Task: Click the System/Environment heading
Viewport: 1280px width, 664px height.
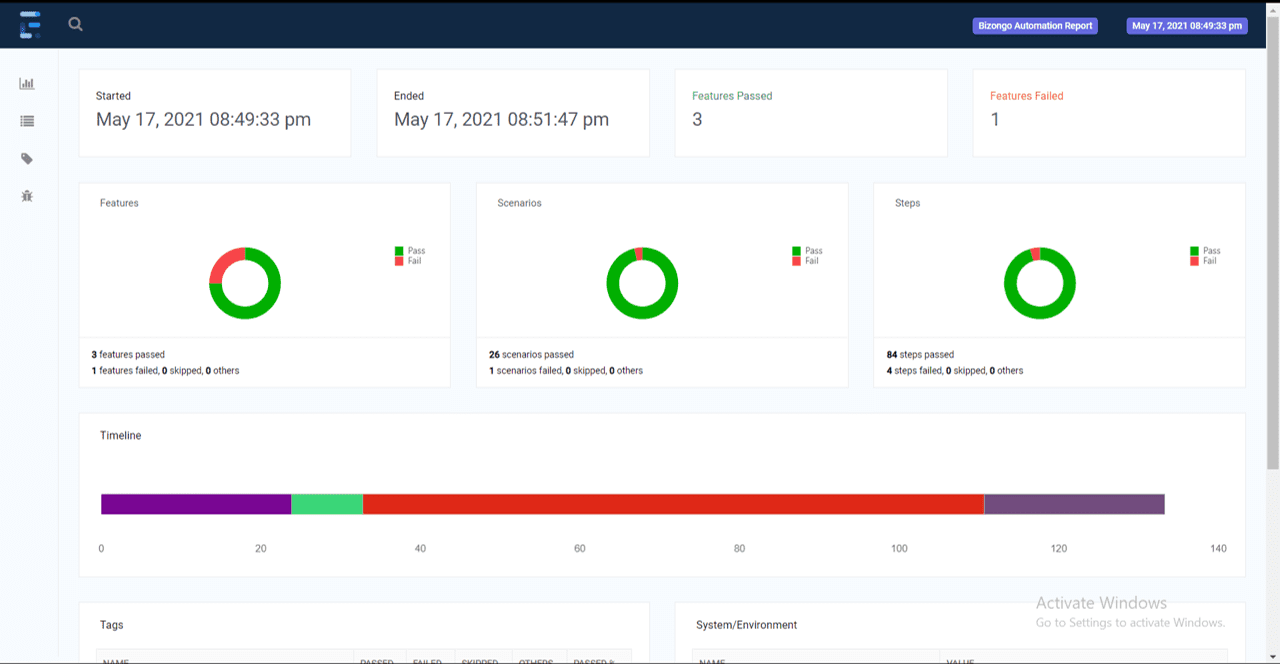Action: click(747, 625)
